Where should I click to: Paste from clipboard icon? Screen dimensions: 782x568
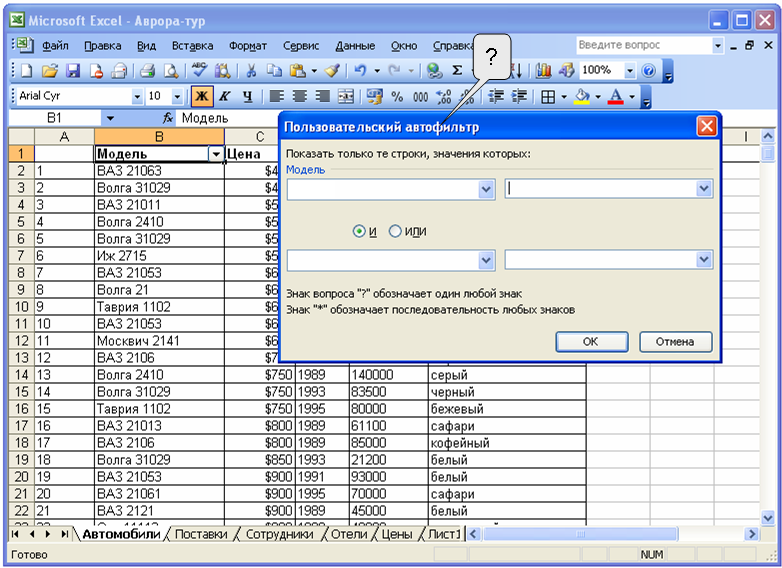point(298,71)
